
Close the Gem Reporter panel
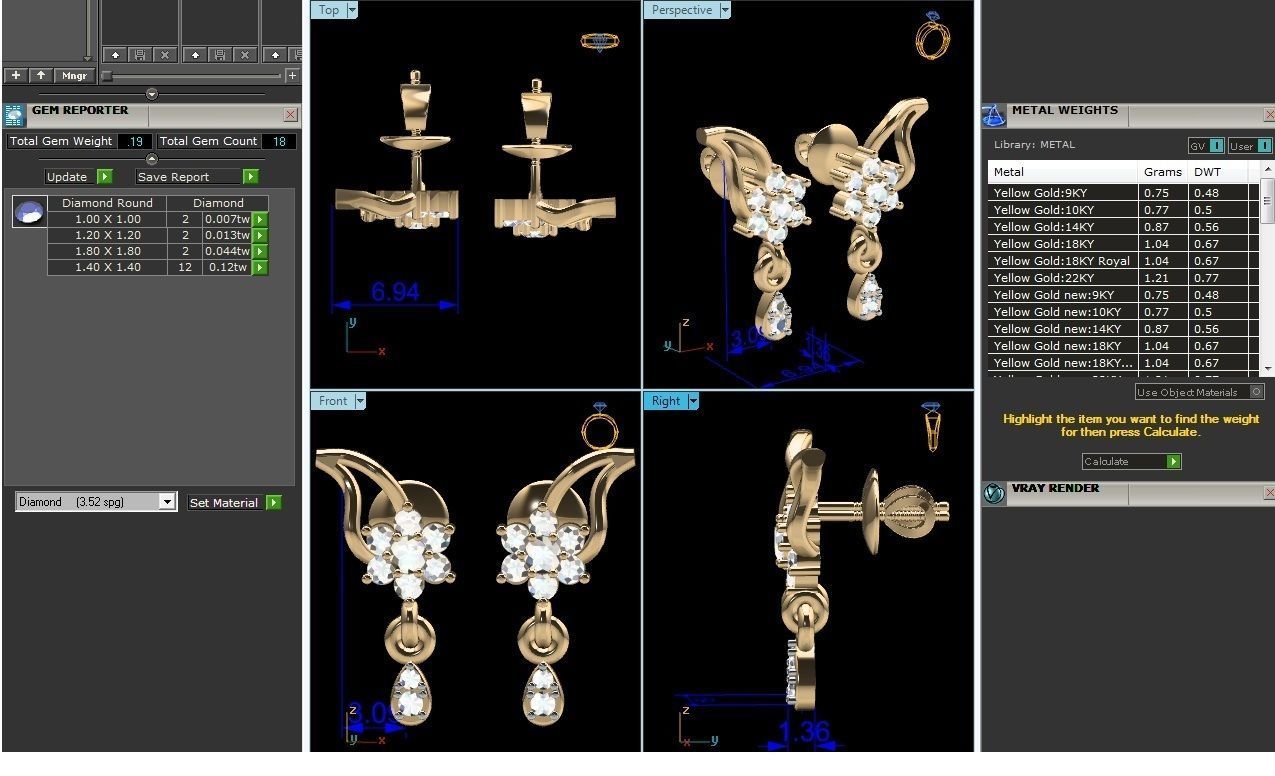pos(290,115)
